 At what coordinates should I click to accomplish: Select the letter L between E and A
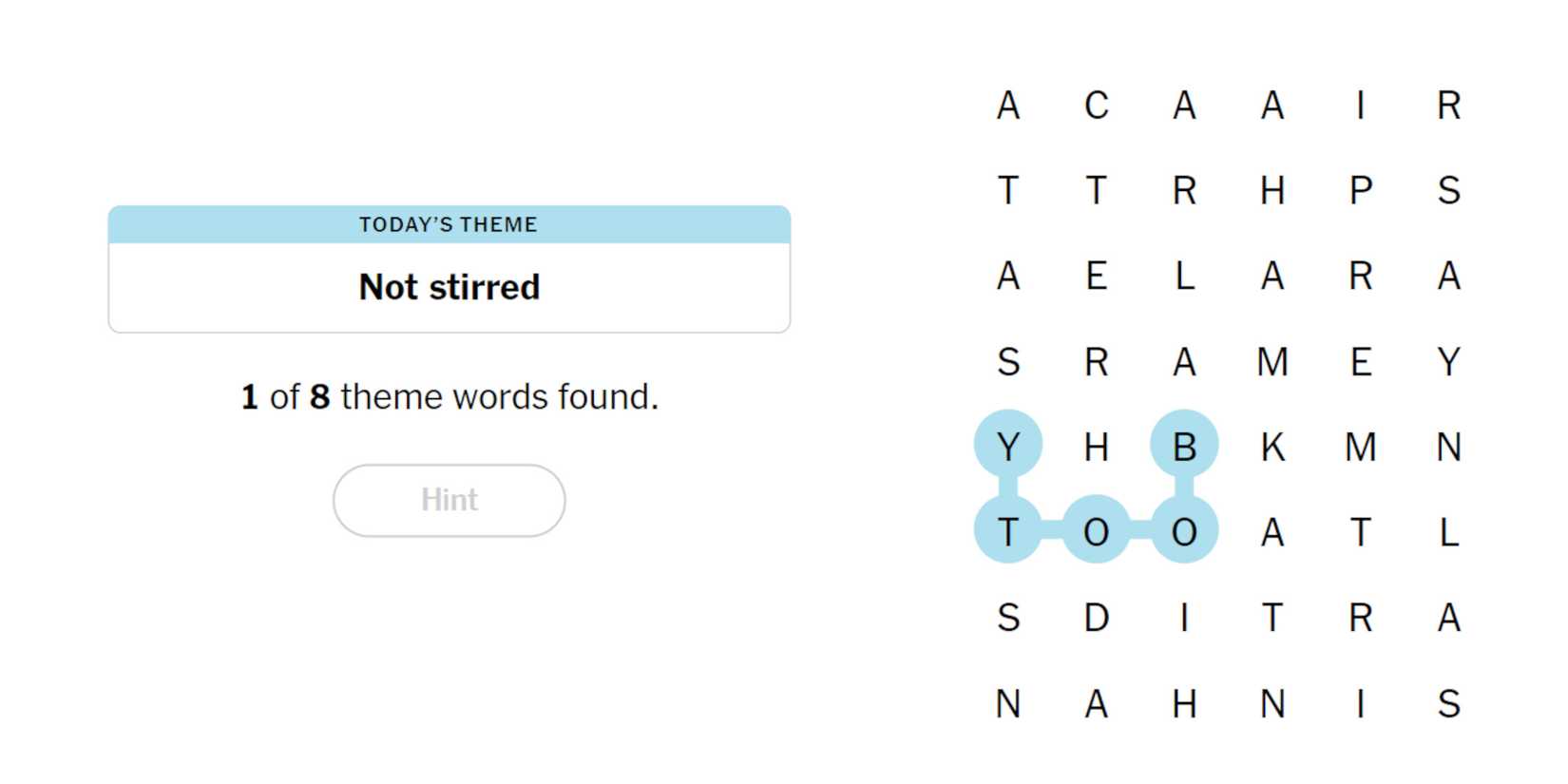[x=1184, y=277]
